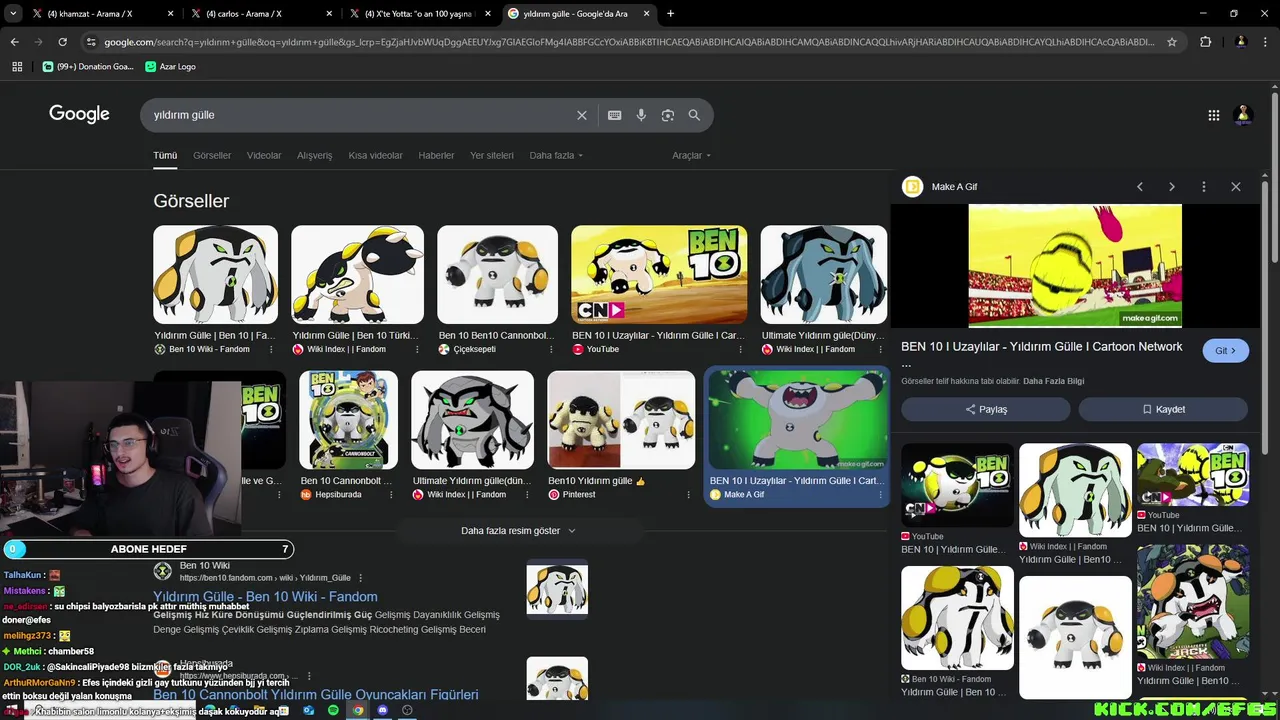This screenshot has width=1280, height=720.
Task: Show next image in preview panel
Action: [x=1172, y=187]
